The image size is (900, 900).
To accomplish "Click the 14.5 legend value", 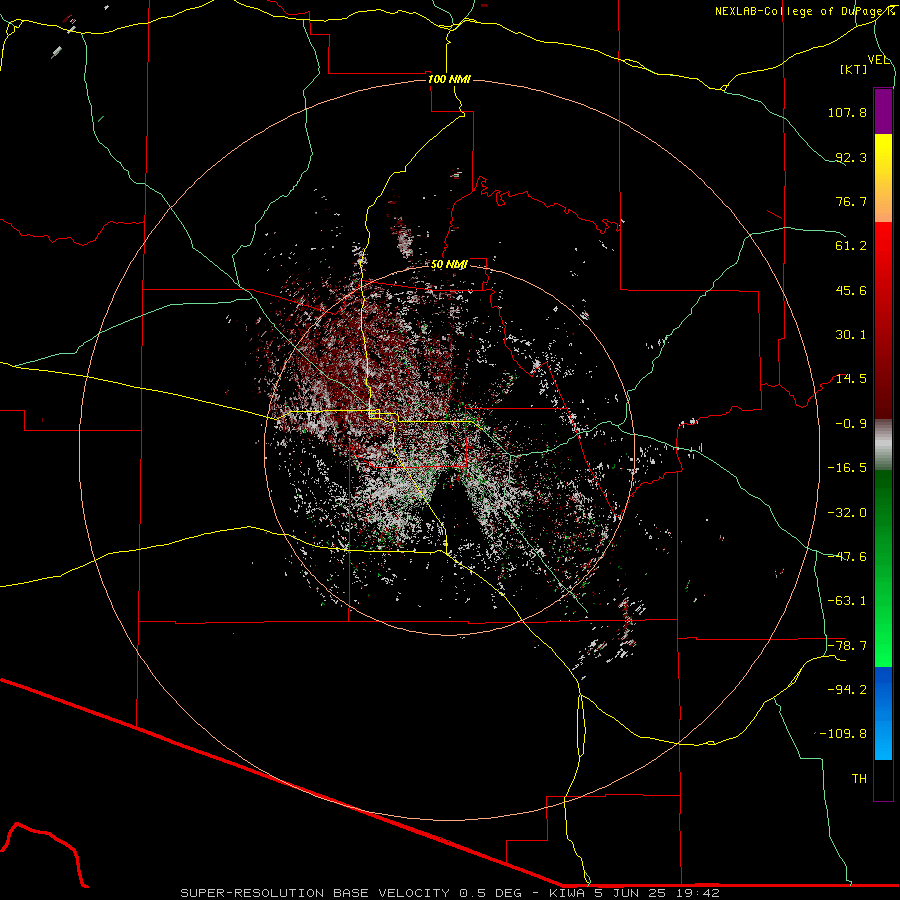I will coord(851,379).
